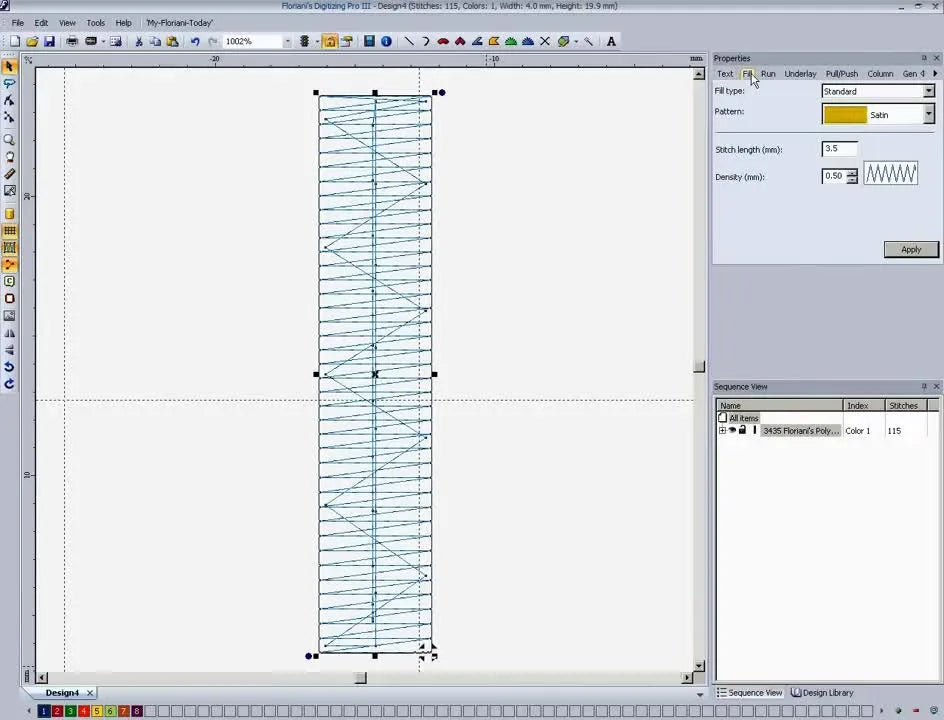Open the Tools menu
The width and height of the screenshot is (944, 720).
(95, 23)
